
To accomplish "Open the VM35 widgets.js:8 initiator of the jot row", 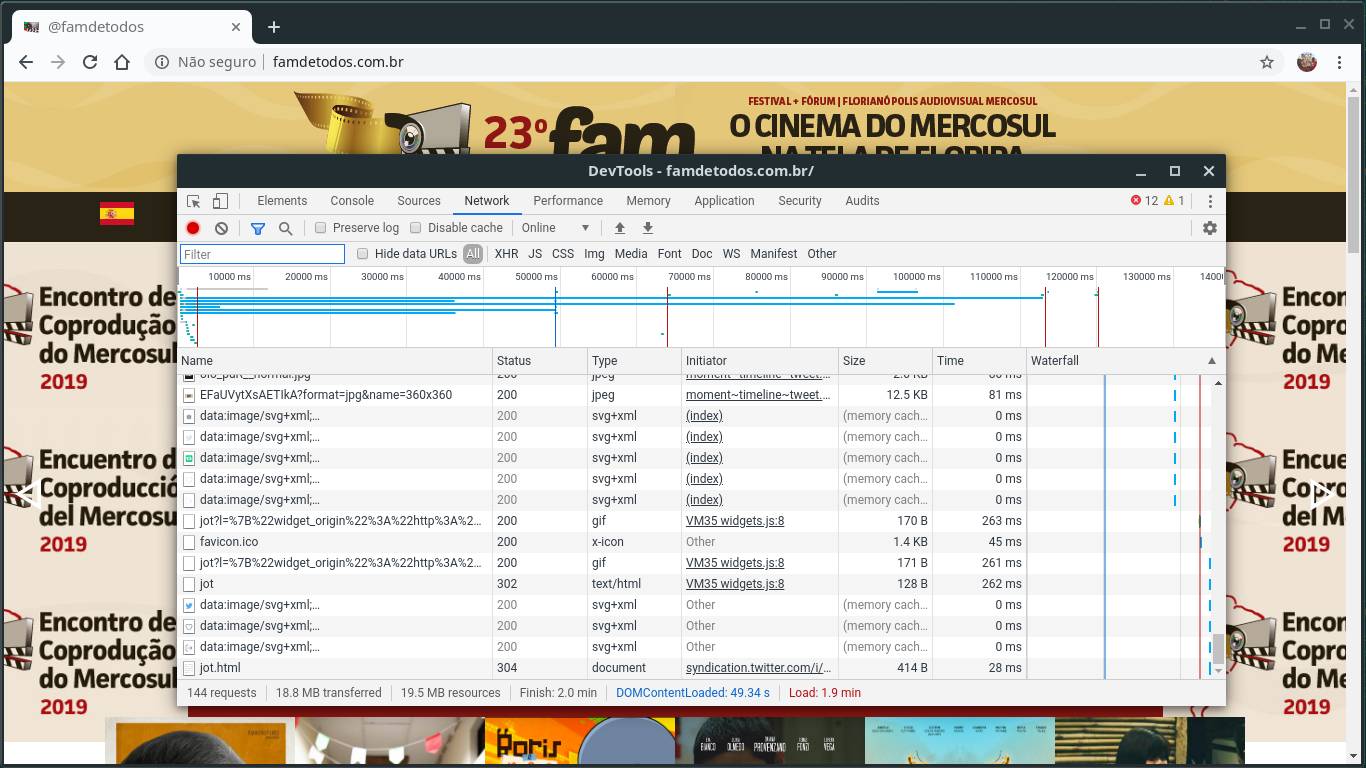I will point(735,584).
